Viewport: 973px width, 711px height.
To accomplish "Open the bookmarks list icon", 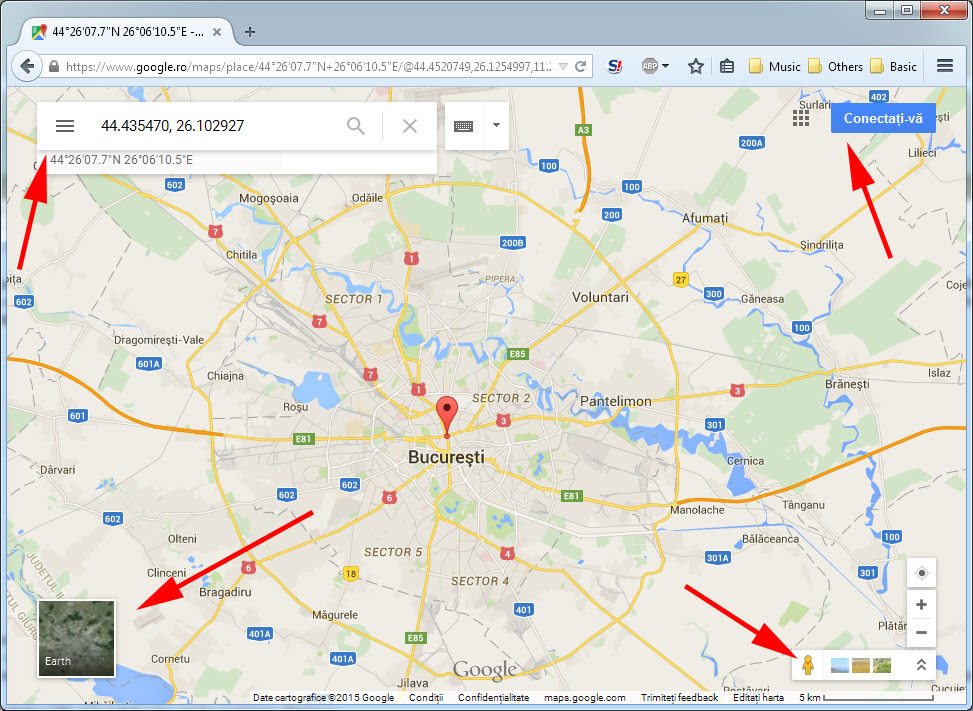I will (x=727, y=66).
